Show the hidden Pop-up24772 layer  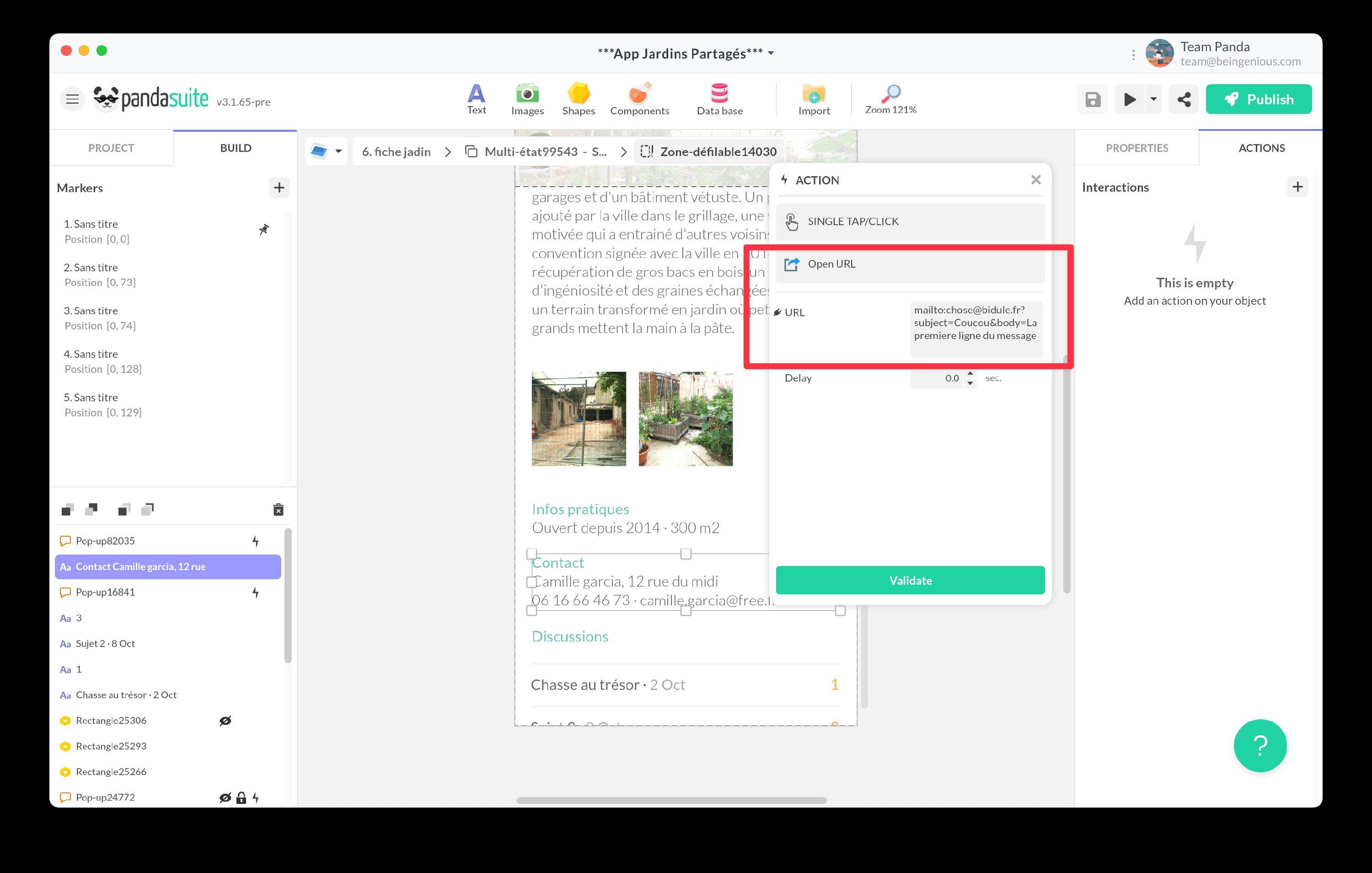(x=224, y=797)
